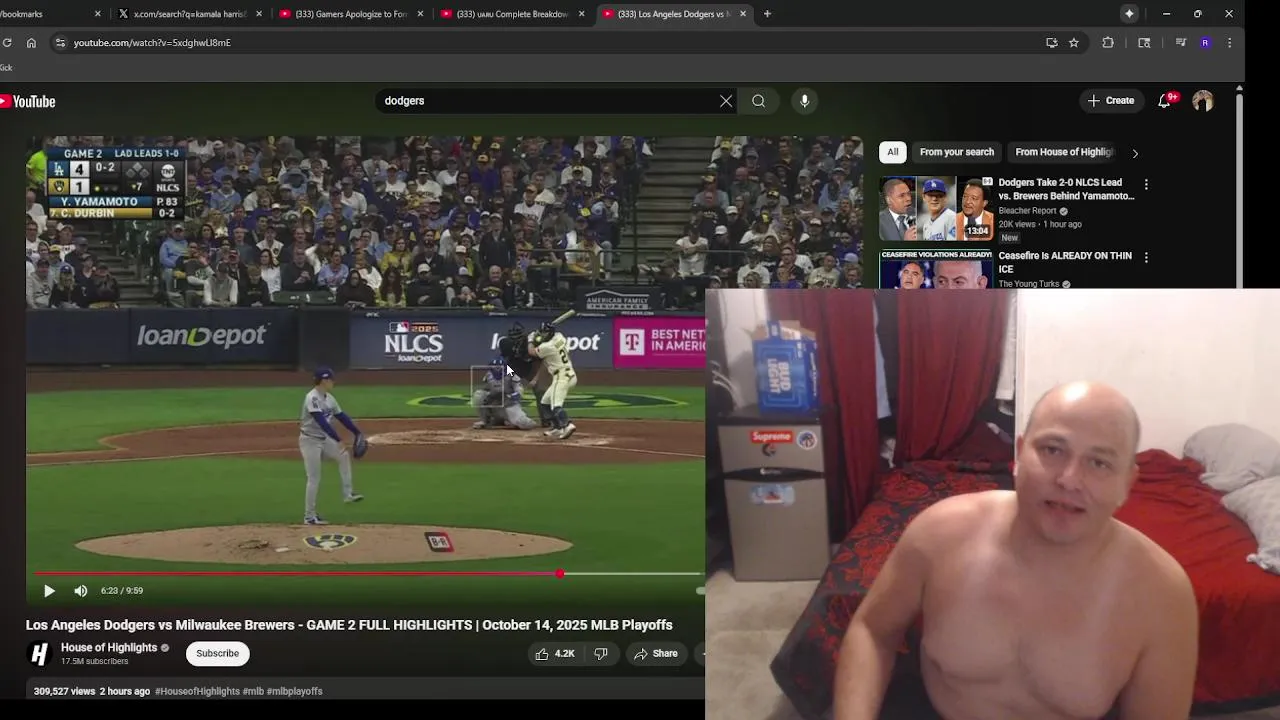Click #HouseofHighlights hashtag
Screen dimensions: 1280x720
pyautogui.click(x=197, y=692)
